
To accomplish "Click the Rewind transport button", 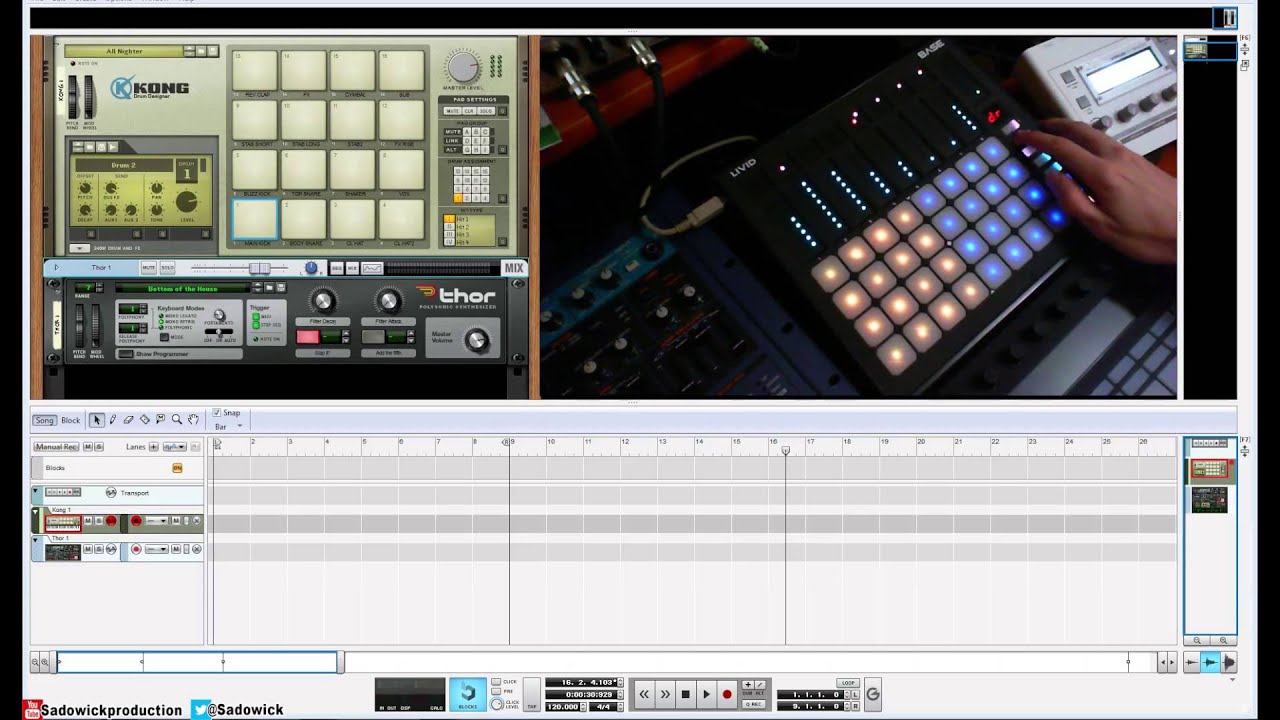I will click(x=644, y=694).
